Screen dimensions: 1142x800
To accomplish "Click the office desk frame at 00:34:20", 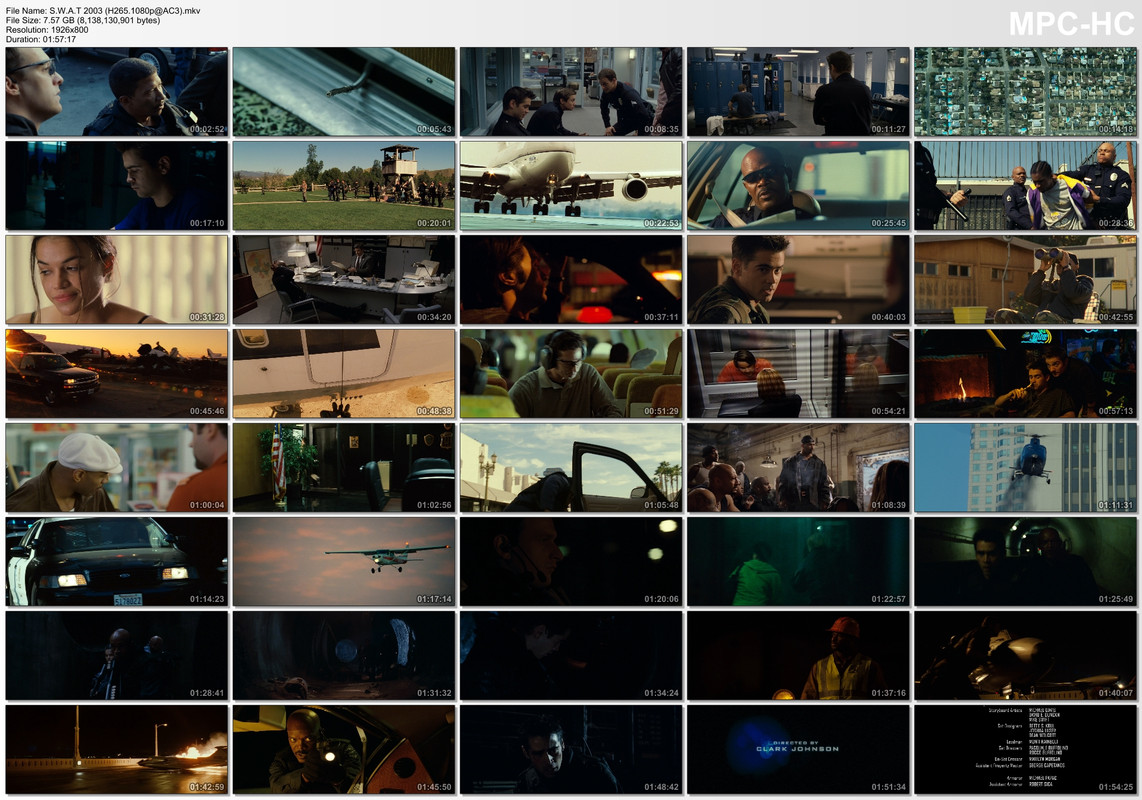I will coord(344,280).
